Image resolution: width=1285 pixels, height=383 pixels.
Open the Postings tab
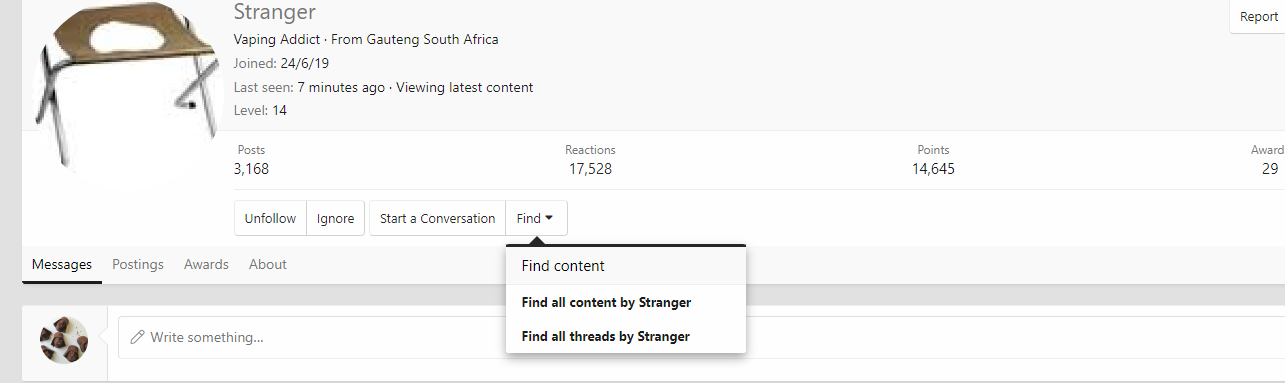point(138,265)
